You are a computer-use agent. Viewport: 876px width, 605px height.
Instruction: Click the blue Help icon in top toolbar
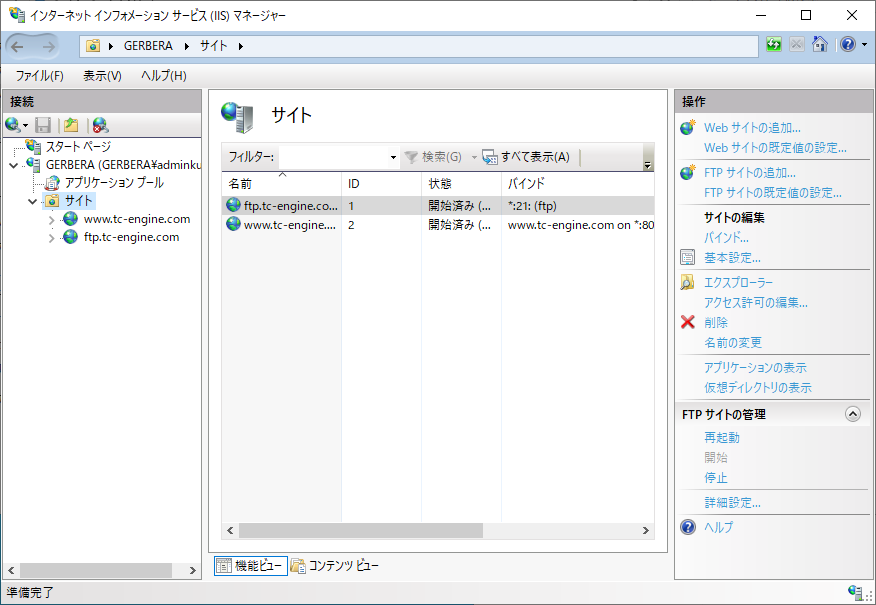point(848,45)
